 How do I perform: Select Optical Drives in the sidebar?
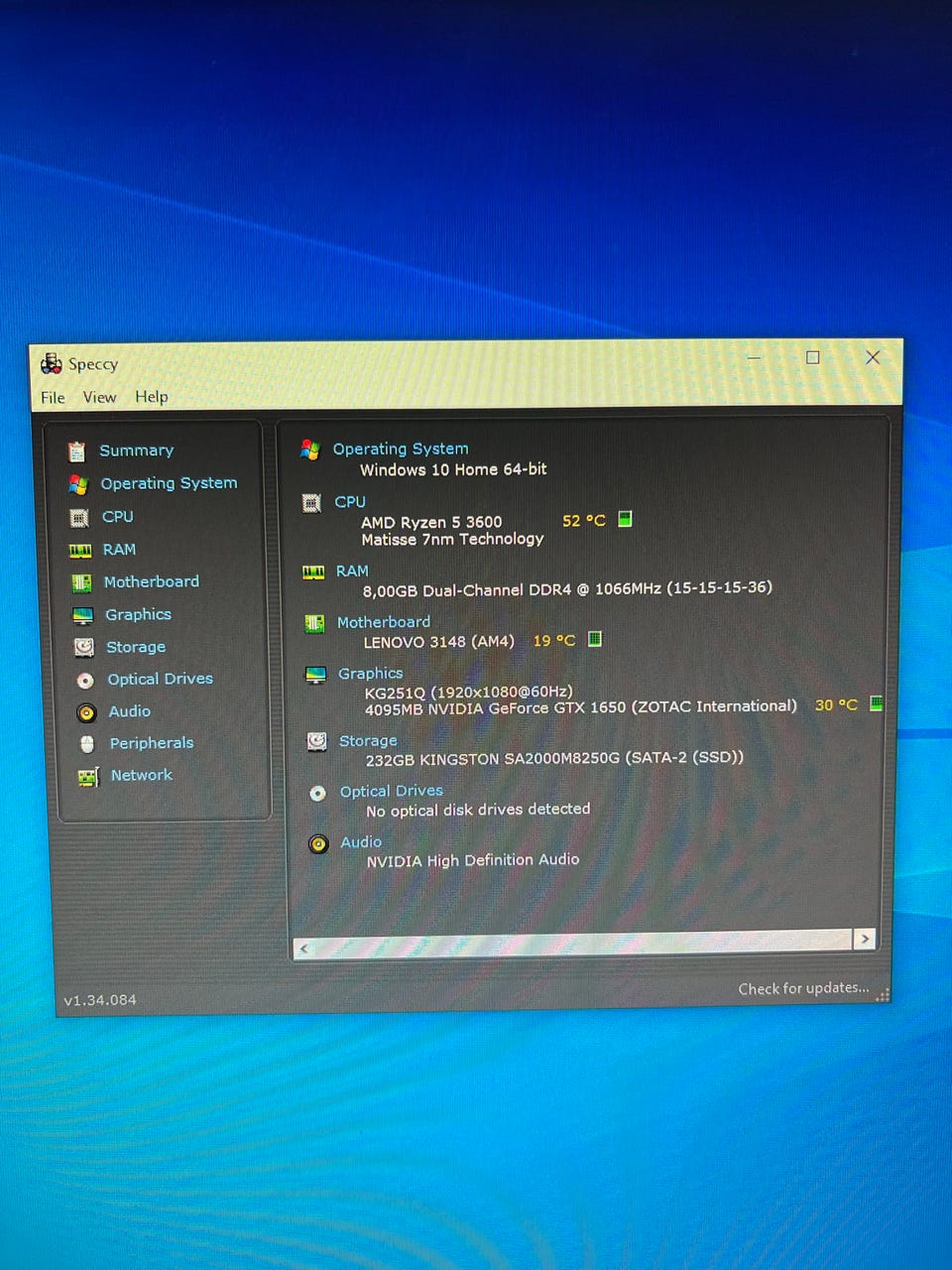click(160, 679)
